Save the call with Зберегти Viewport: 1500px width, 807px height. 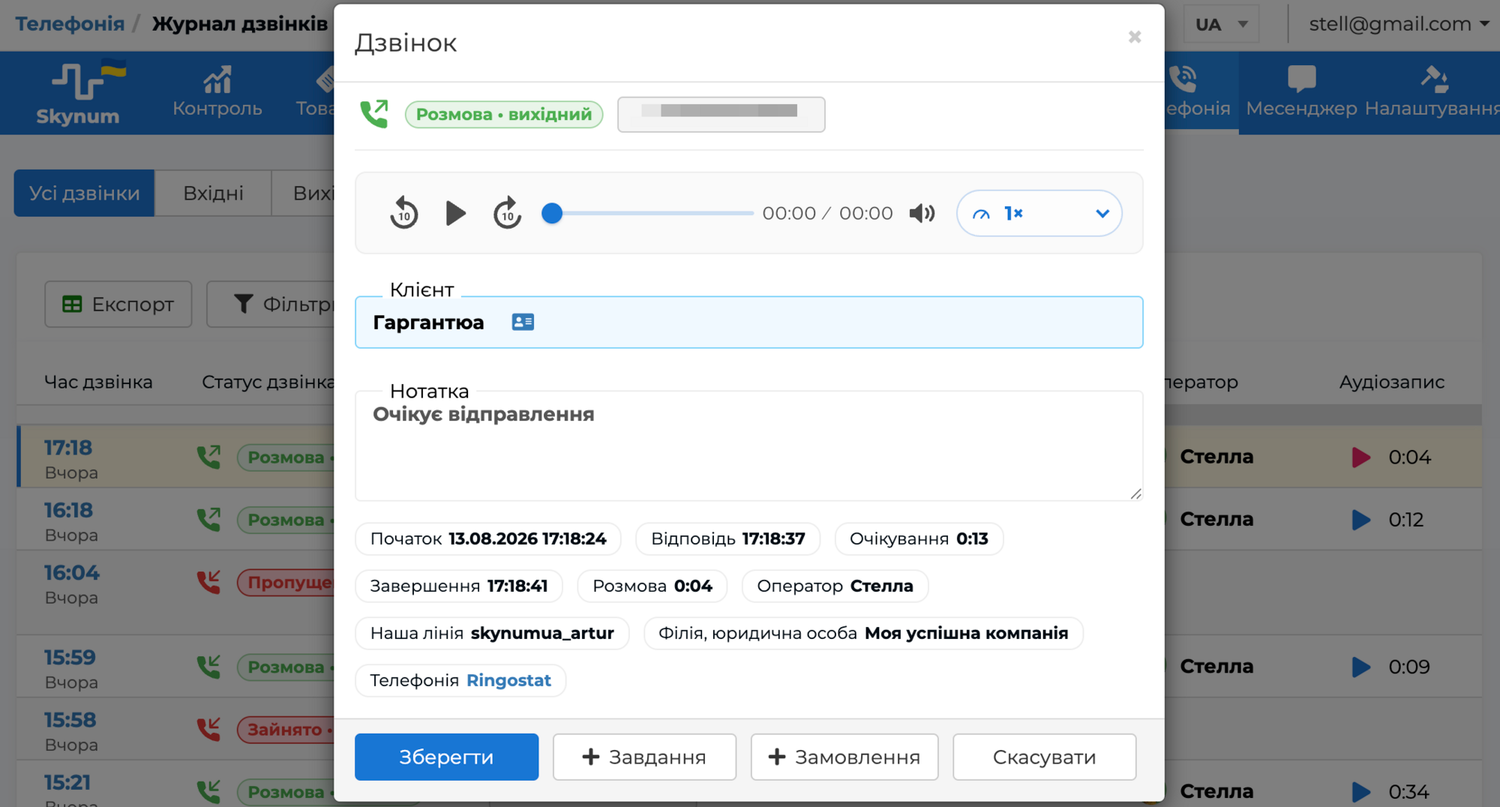447,757
